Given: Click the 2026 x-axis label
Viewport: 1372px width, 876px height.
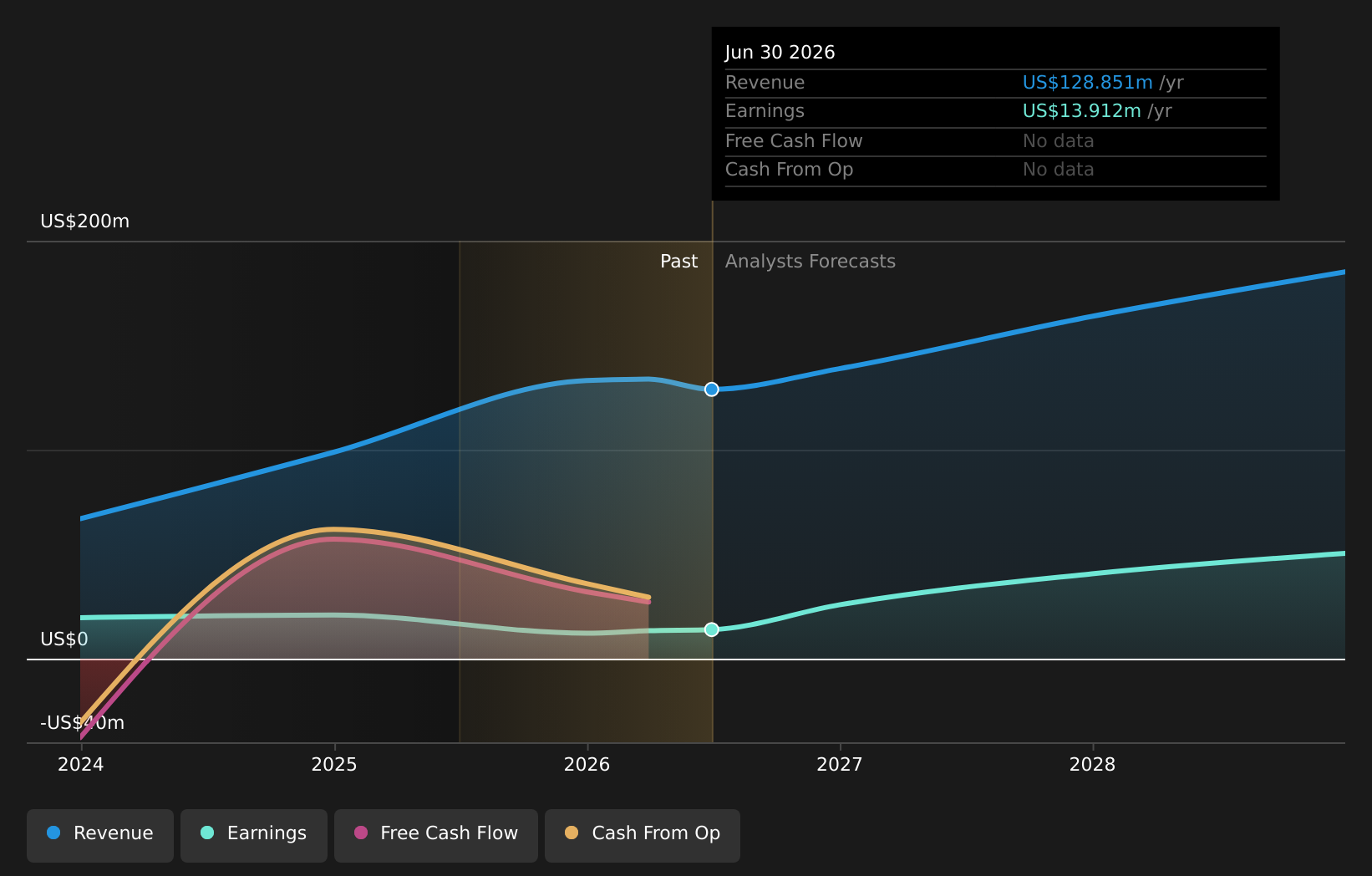Looking at the screenshot, I should tap(587, 765).
